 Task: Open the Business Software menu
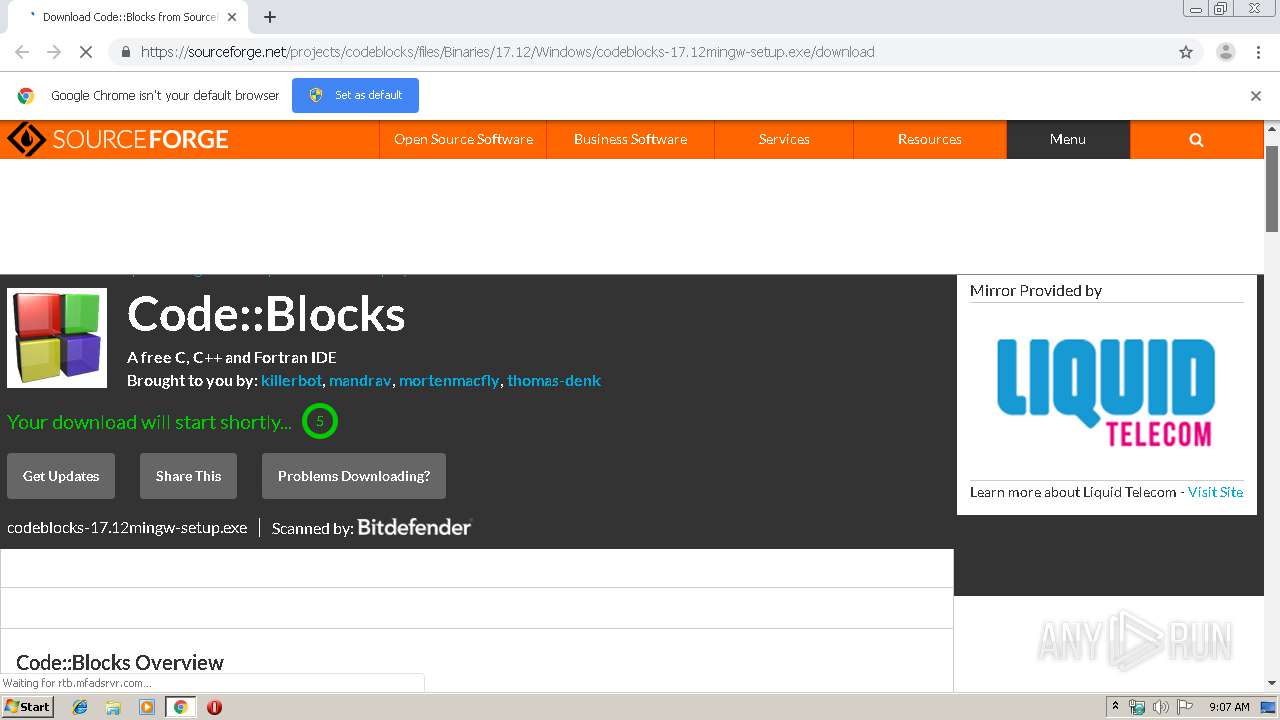click(x=630, y=140)
